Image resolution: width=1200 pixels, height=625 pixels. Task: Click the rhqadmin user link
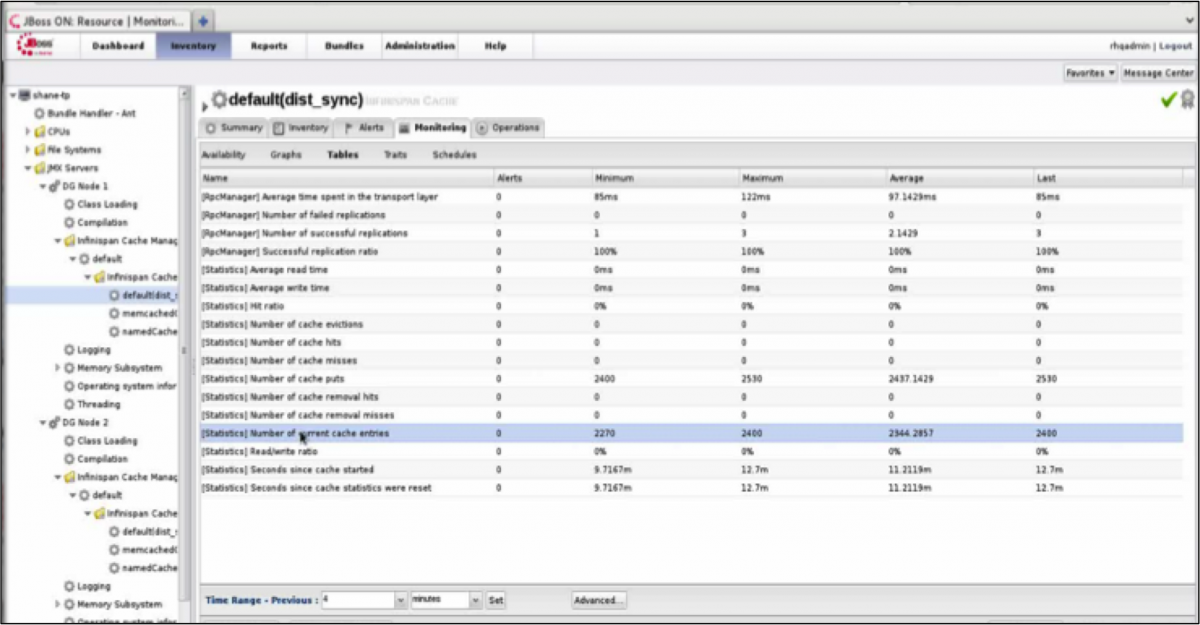pyautogui.click(x=1130, y=46)
